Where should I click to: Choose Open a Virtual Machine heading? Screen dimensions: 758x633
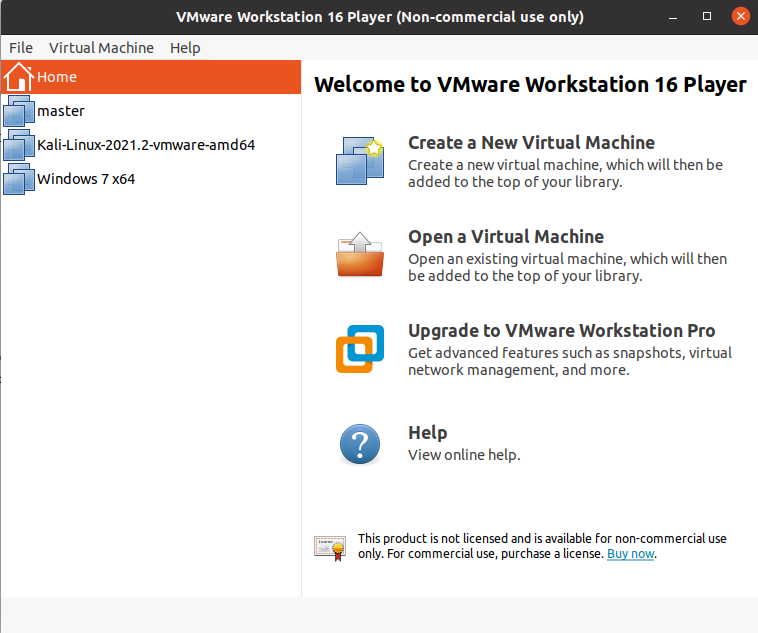coord(506,237)
